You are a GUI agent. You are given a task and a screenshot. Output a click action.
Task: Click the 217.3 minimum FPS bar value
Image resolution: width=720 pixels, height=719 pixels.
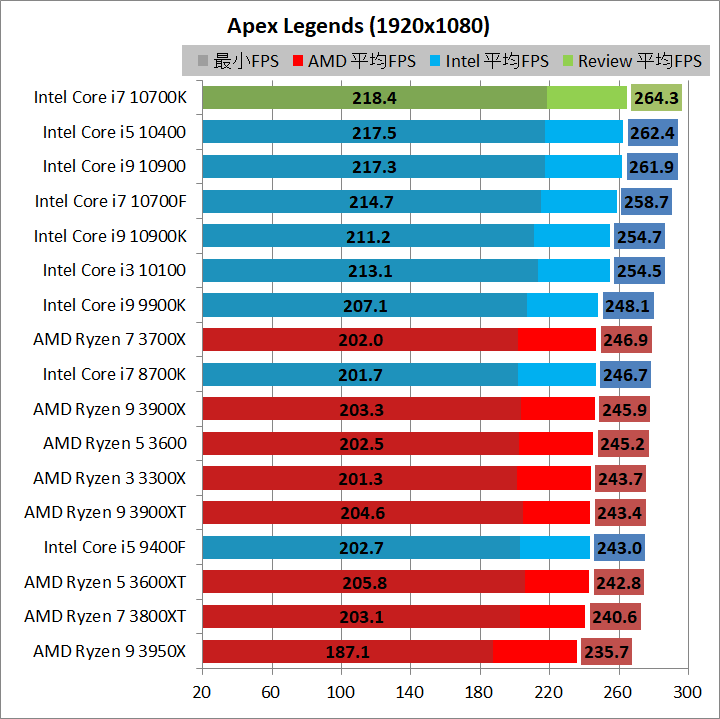(374, 167)
